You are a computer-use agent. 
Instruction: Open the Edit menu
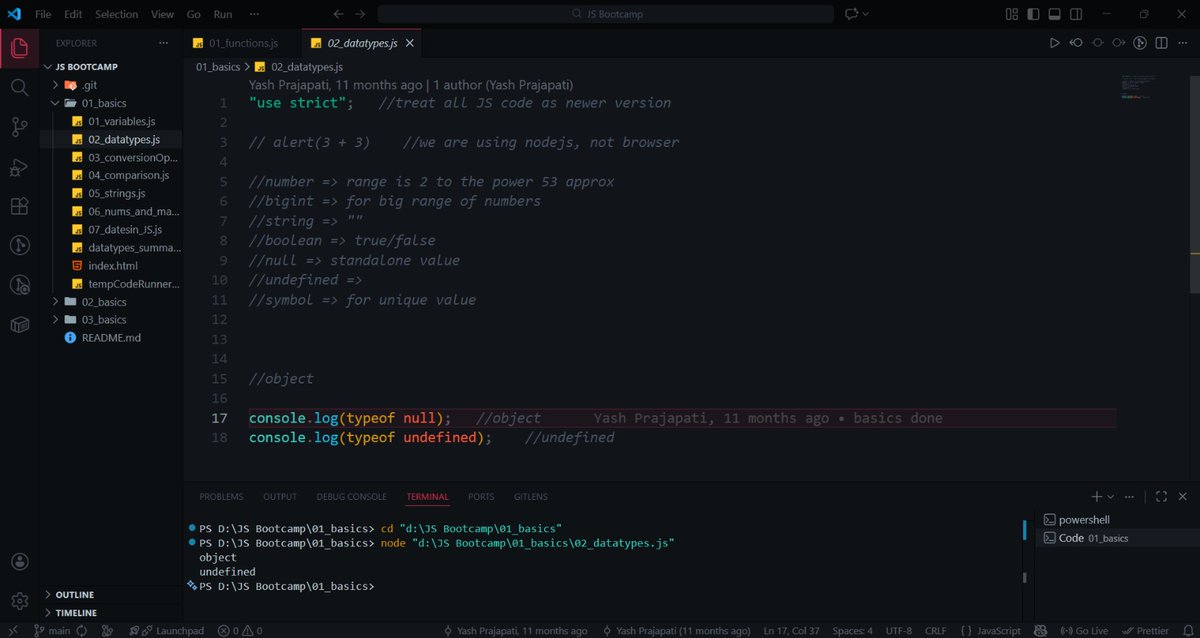(74, 14)
